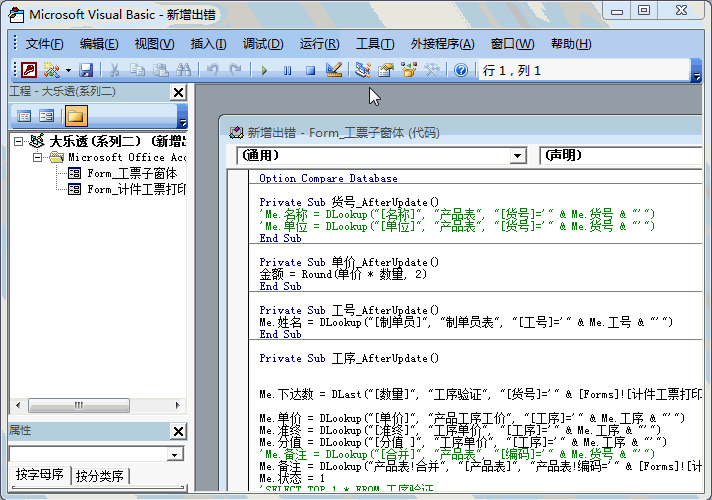Click the Break pause icon
Viewport: 712px width, 500px height.
click(x=287, y=70)
